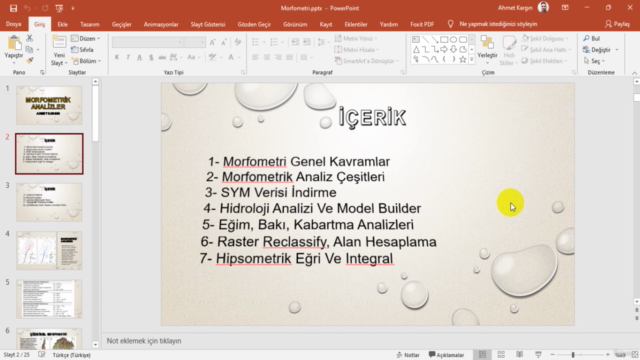The width and height of the screenshot is (640, 360).
Task: Select the text box shape in gallery
Action: (416, 40)
